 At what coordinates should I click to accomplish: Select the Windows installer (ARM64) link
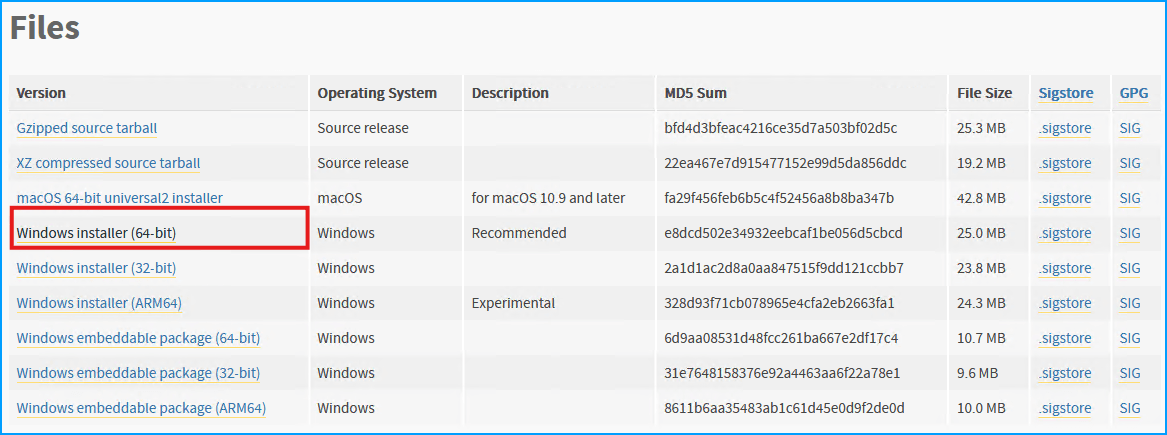pyautogui.click(x=99, y=303)
